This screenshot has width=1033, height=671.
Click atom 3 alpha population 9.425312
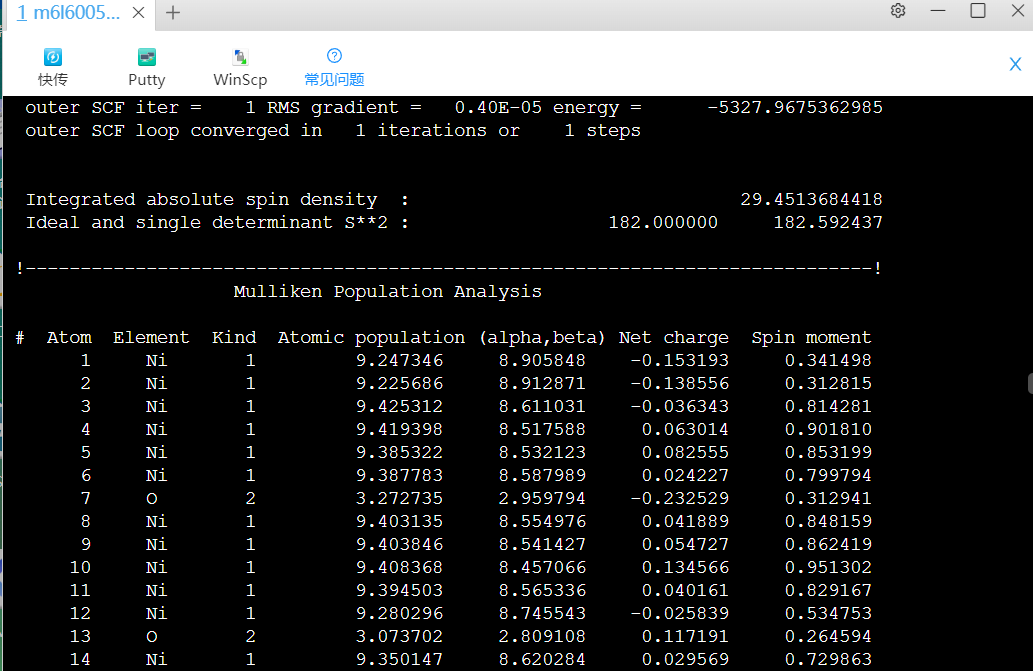(399, 407)
